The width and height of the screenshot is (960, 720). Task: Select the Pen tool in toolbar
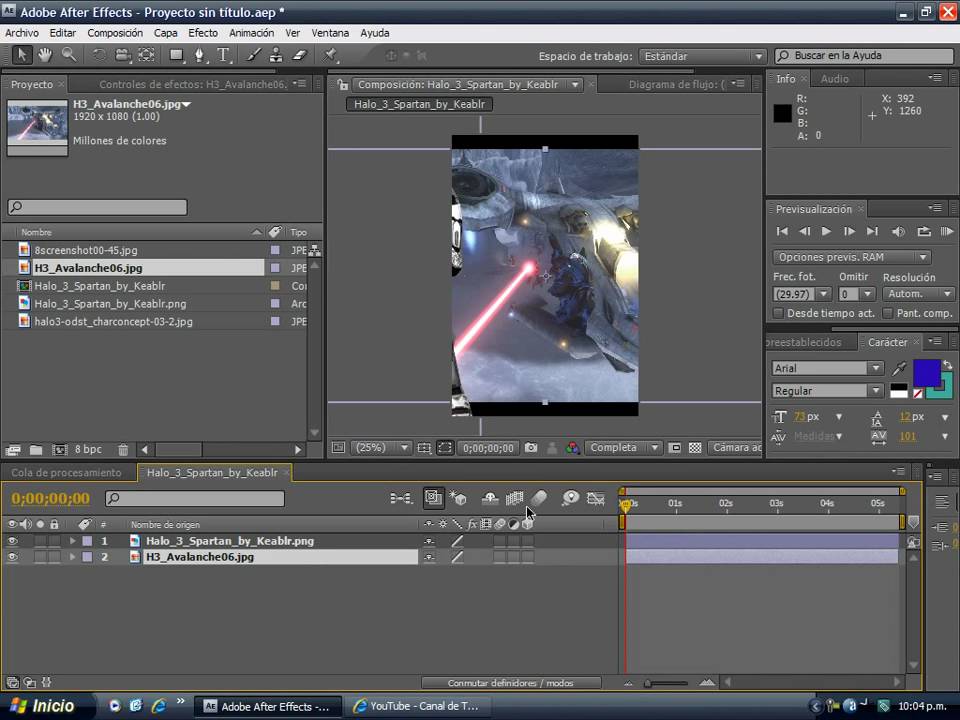(x=200, y=55)
